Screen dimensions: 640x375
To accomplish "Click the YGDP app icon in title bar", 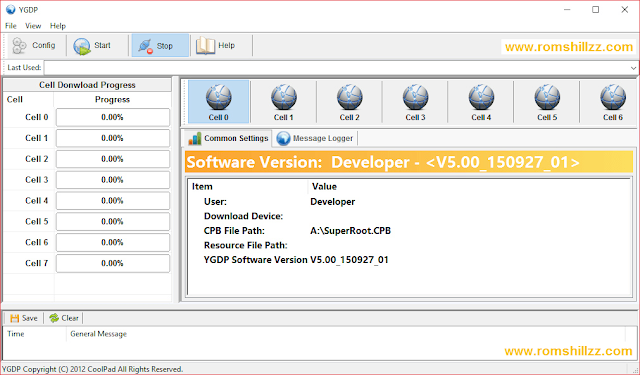I will tap(11, 9).
